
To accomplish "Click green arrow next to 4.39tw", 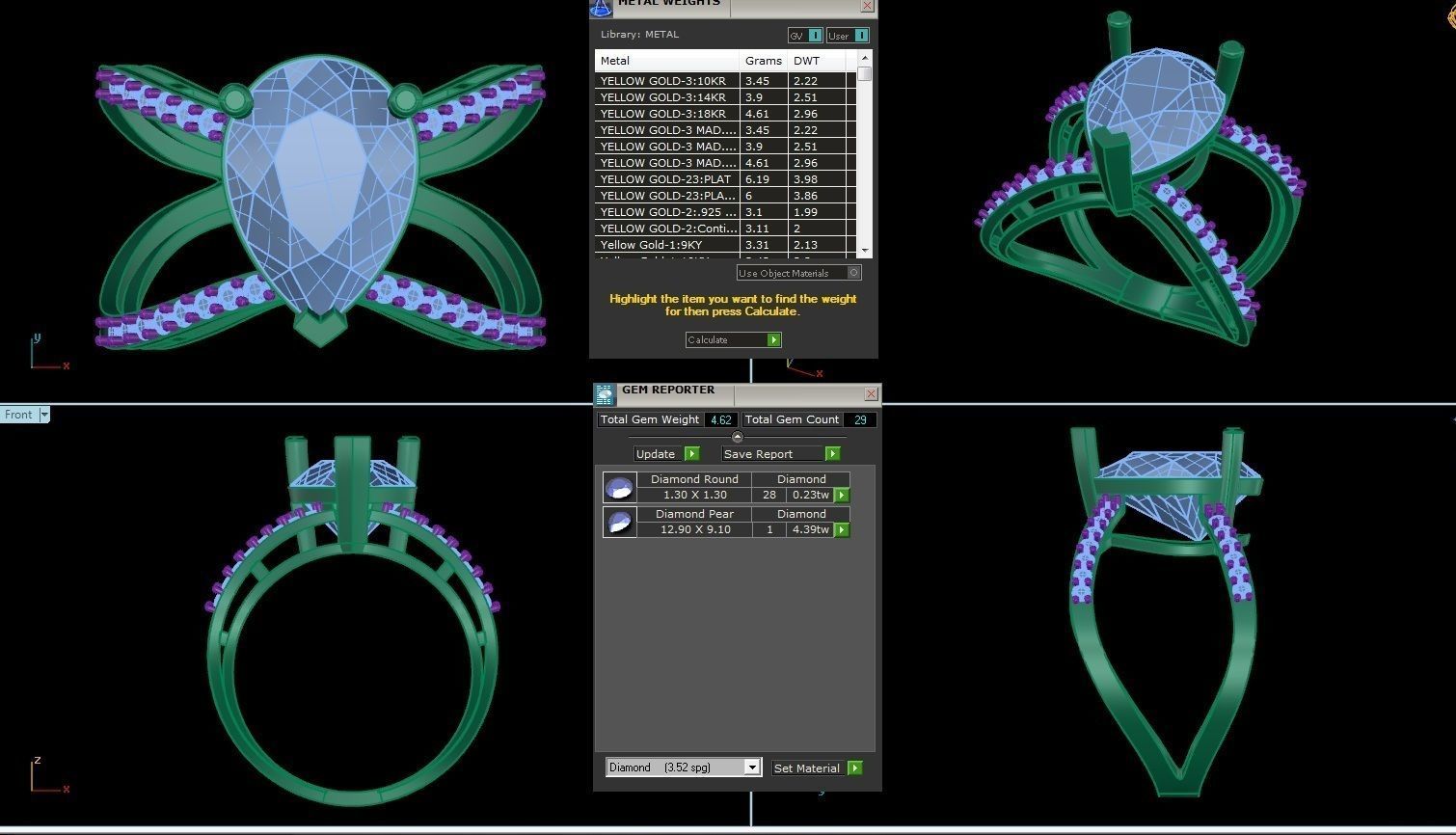I will pos(842,530).
